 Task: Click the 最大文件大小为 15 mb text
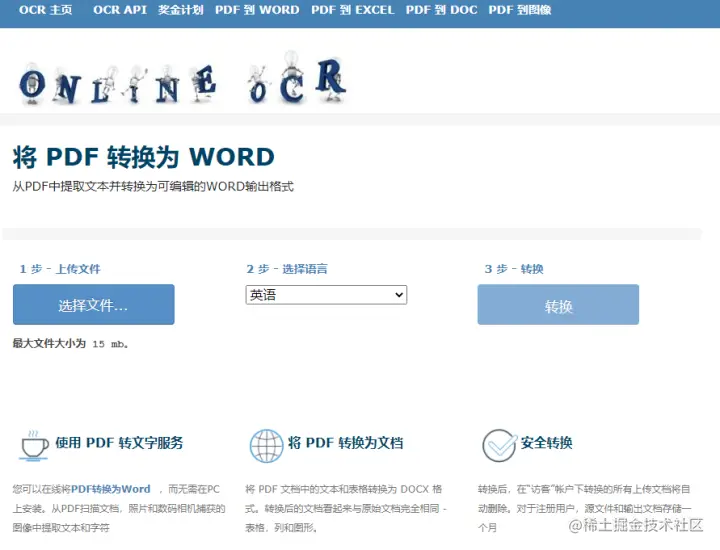tap(70, 343)
